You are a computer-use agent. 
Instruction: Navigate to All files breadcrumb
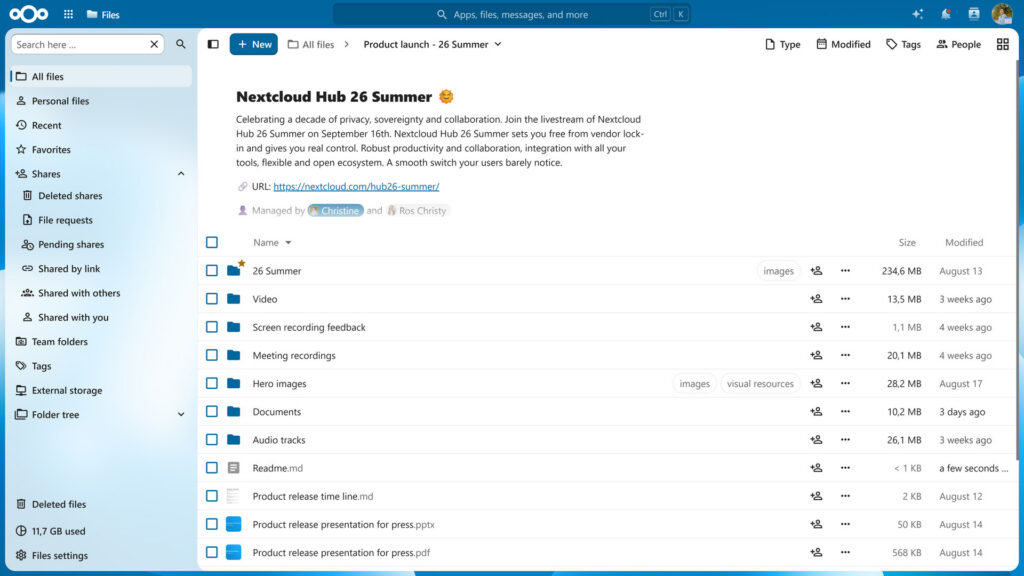311,44
